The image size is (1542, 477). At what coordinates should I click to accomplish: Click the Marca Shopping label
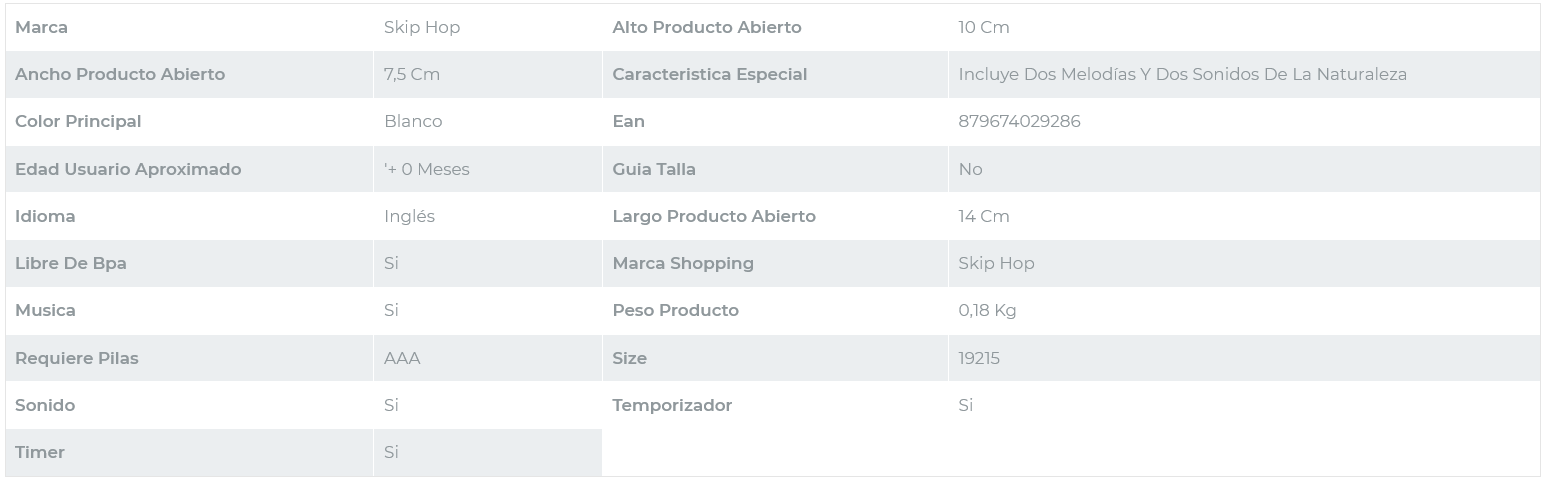click(x=683, y=263)
